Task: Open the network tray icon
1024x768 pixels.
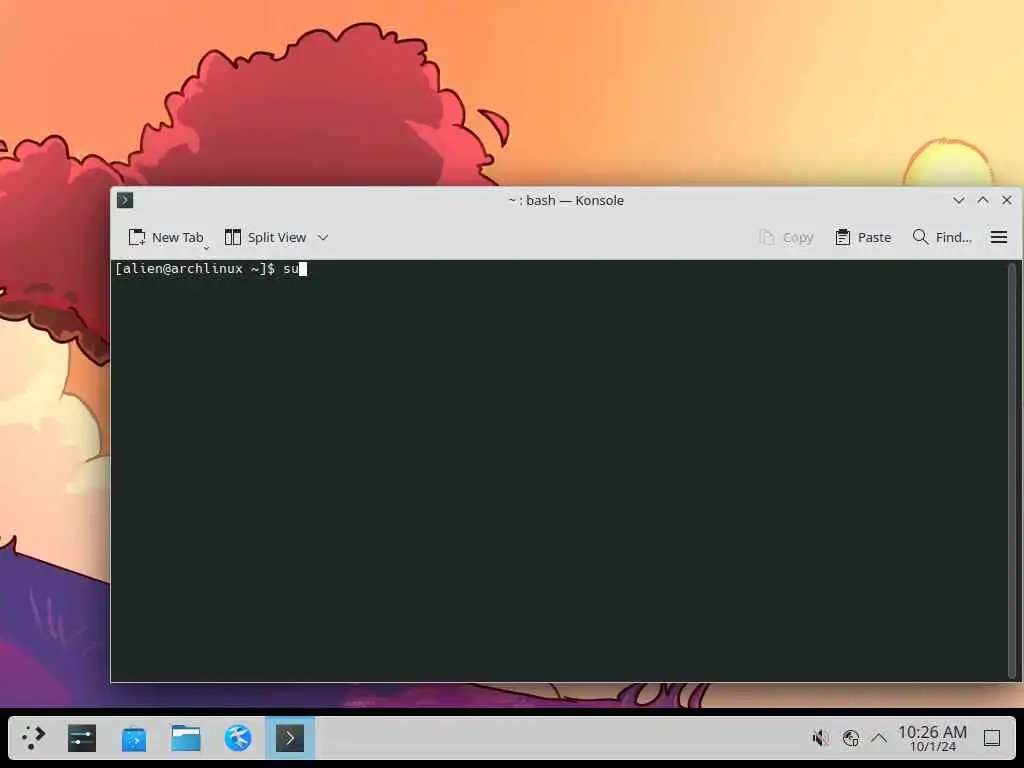Action: 850,738
